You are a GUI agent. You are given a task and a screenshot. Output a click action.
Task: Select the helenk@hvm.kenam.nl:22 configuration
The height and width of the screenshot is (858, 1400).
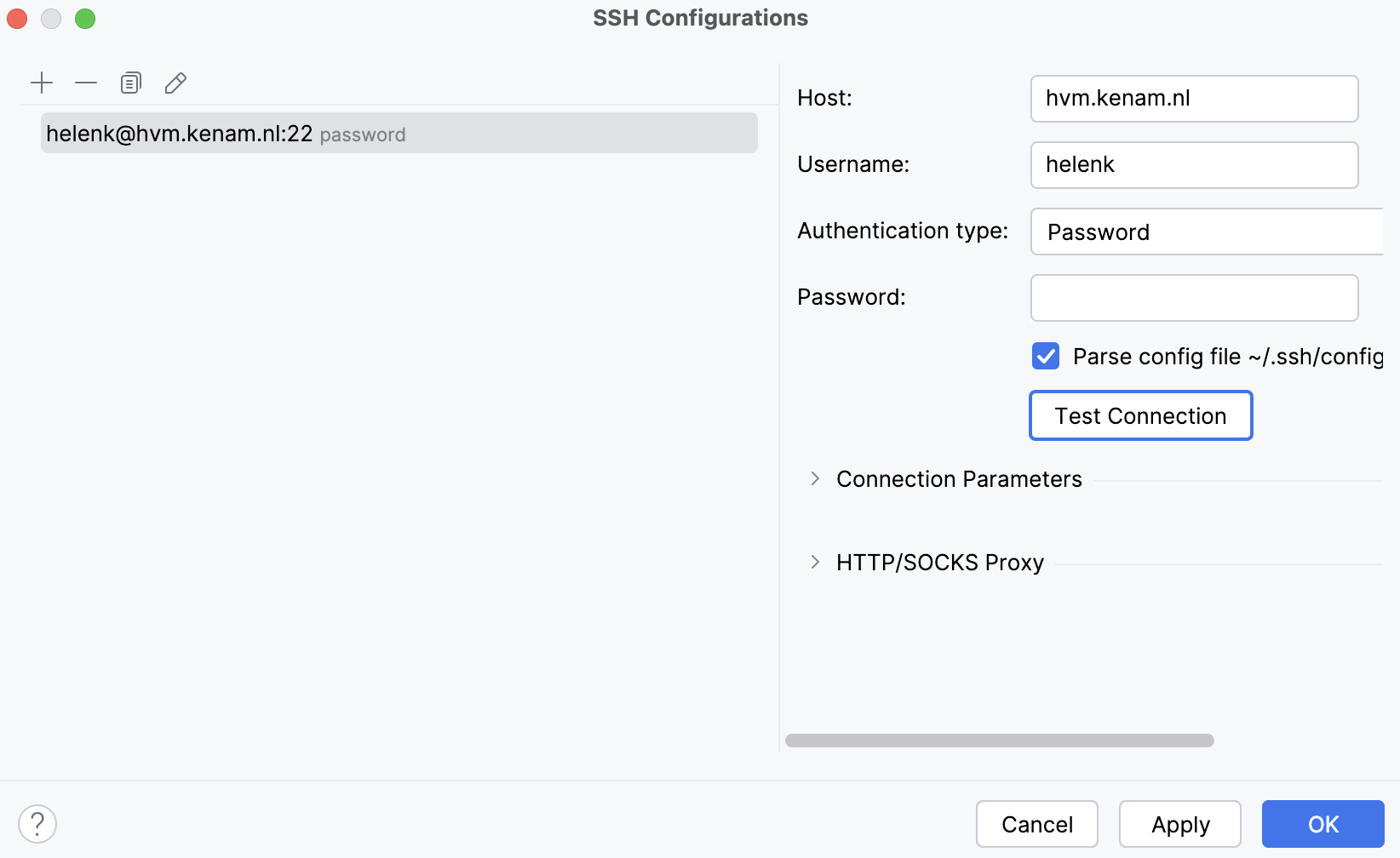pyautogui.click(x=399, y=133)
